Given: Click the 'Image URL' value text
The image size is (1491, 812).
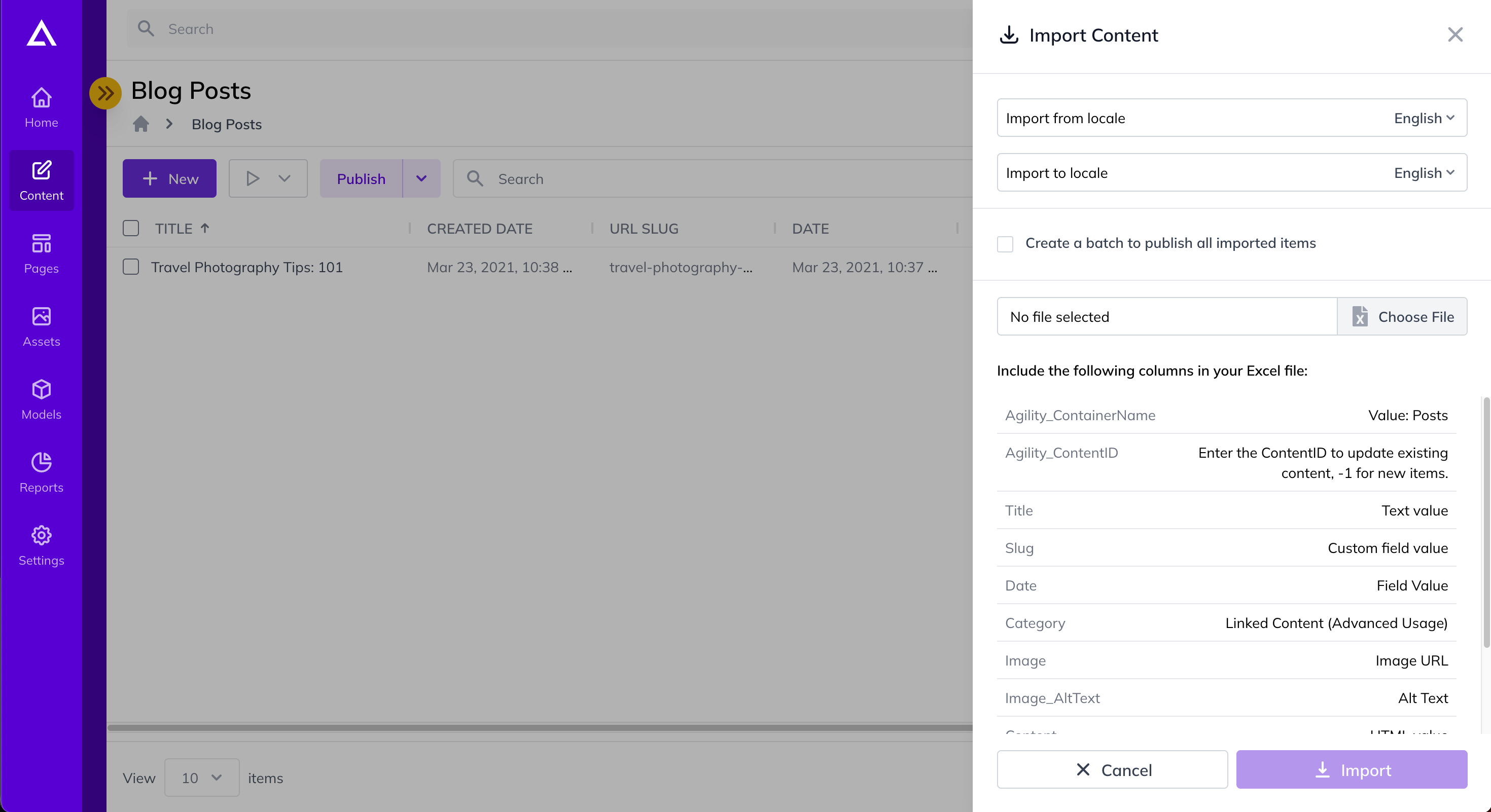Looking at the screenshot, I should pyautogui.click(x=1412, y=660).
